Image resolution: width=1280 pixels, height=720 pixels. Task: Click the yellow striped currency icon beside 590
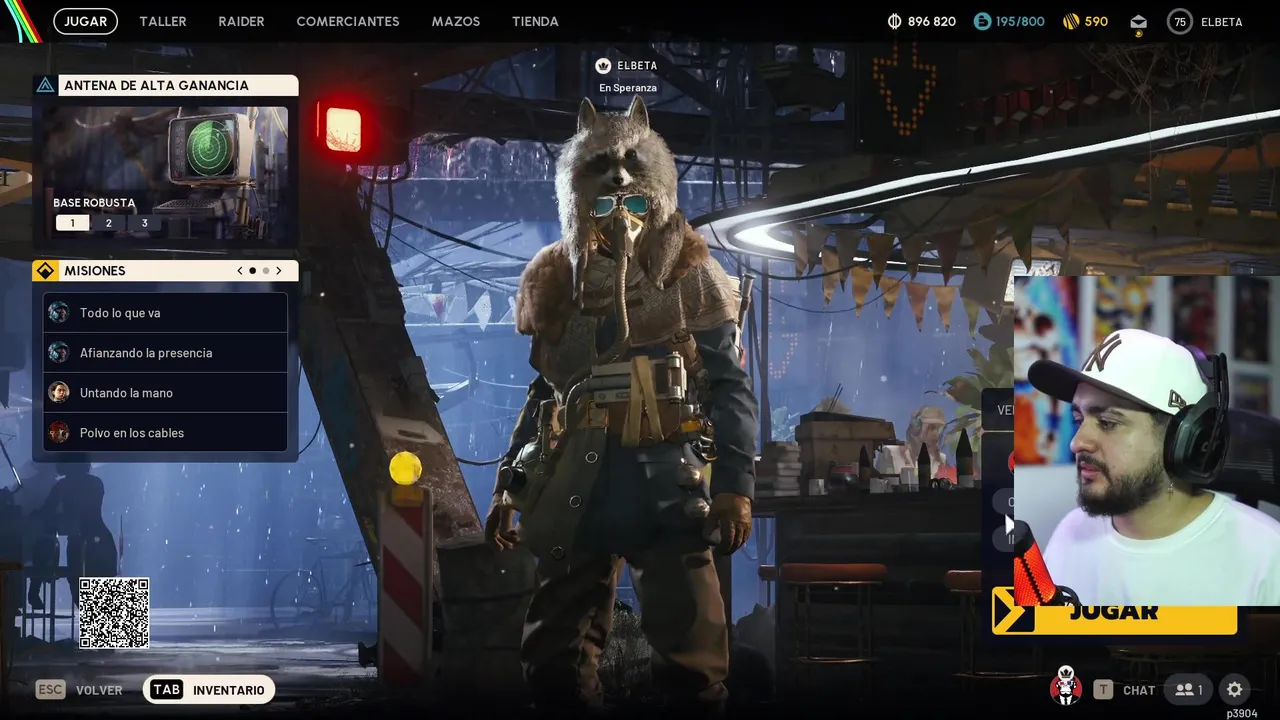point(1070,21)
